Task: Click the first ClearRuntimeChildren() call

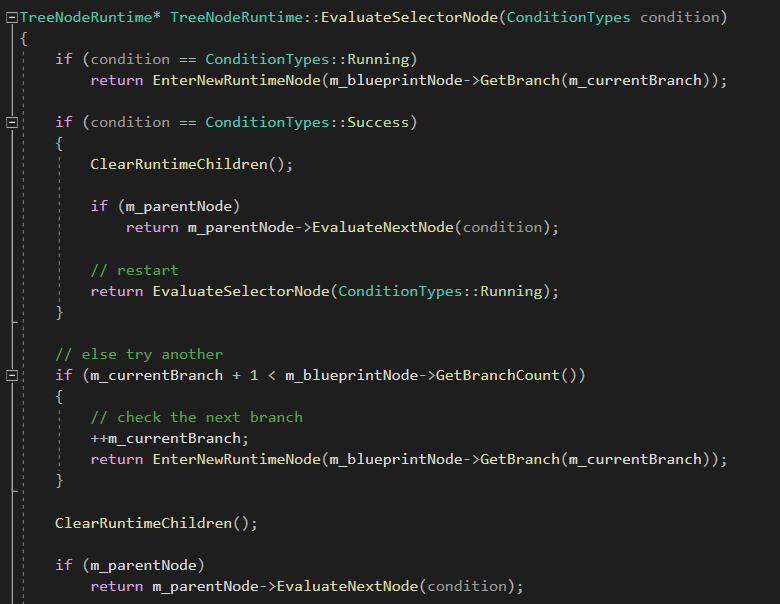Action: point(192,164)
